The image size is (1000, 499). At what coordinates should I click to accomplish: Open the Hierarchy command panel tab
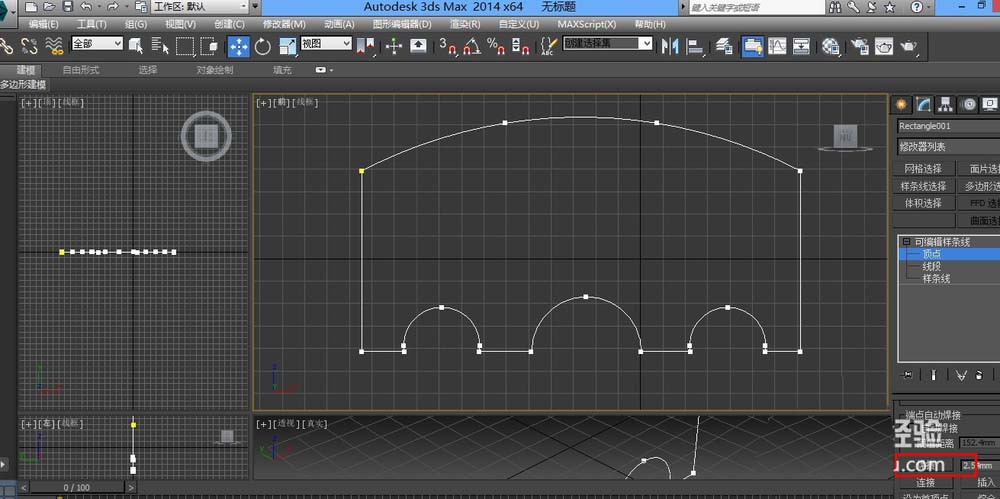(946, 104)
